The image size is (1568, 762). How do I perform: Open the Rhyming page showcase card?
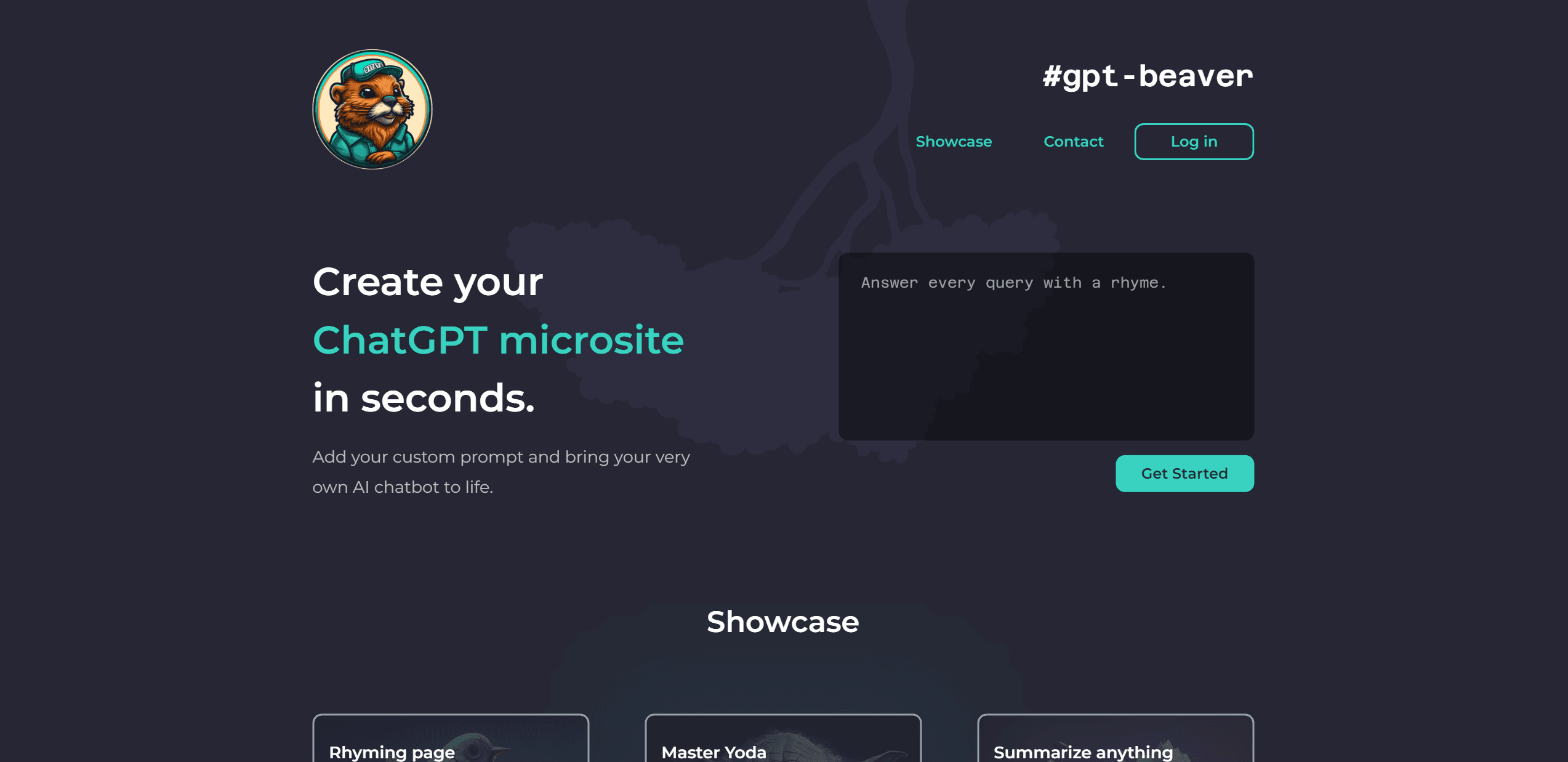[x=451, y=738]
